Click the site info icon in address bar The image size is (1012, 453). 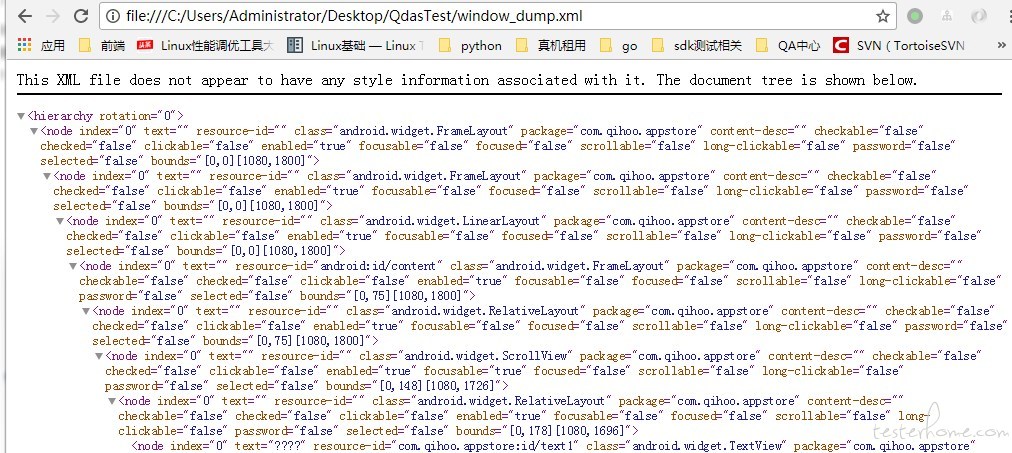112,16
